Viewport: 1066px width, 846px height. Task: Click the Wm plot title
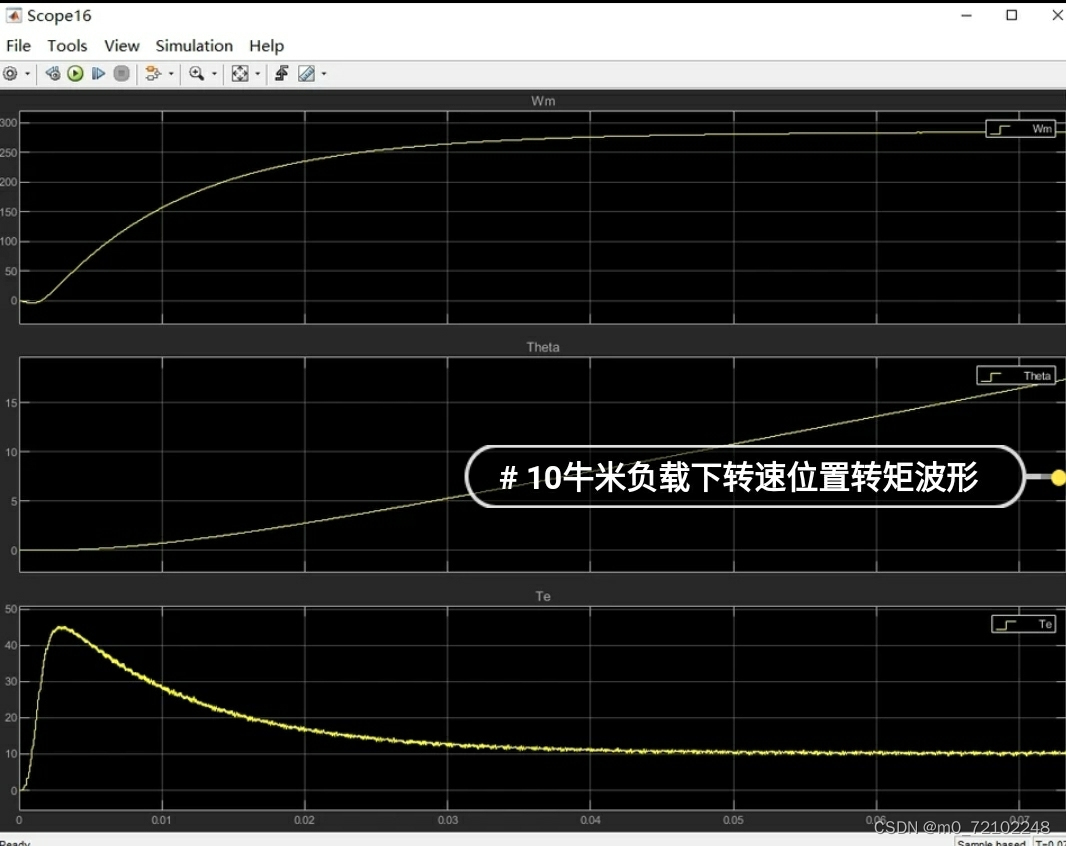click(543, 101)
